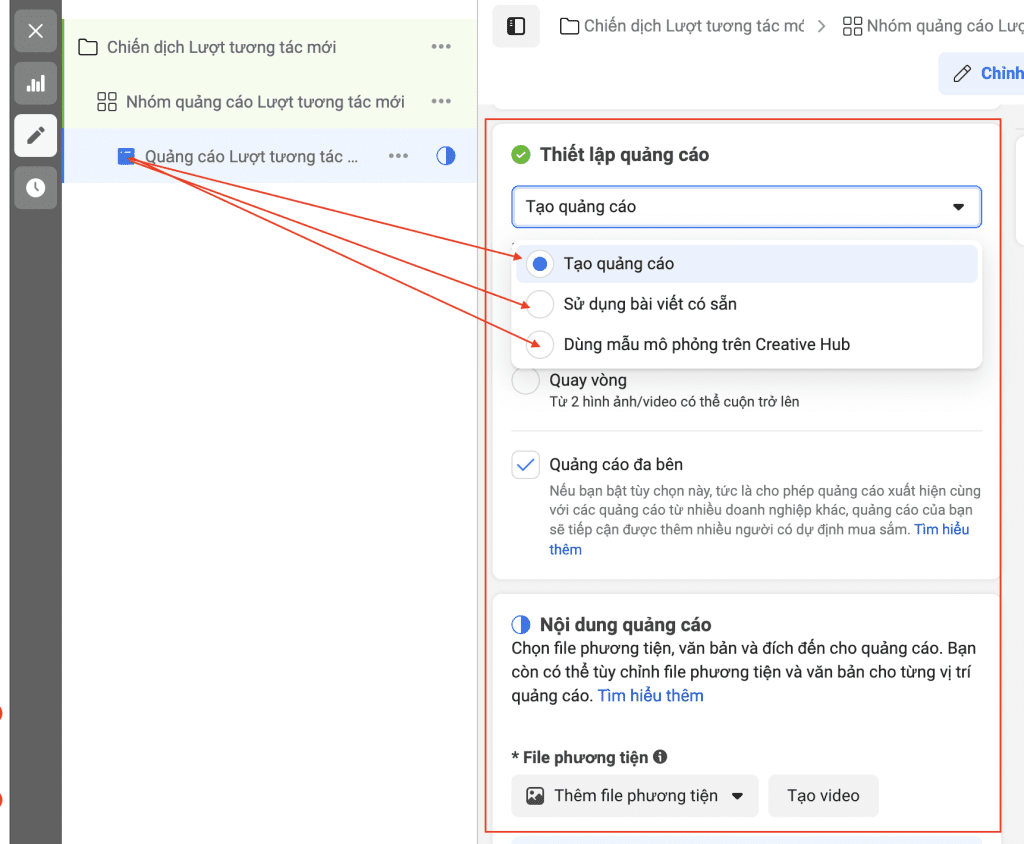Image resolution: width=1024 pixels, height=844 pixels.
Task: Click the half-circle status icon on Quảng cáo row
Action: [x=446, y=155]
